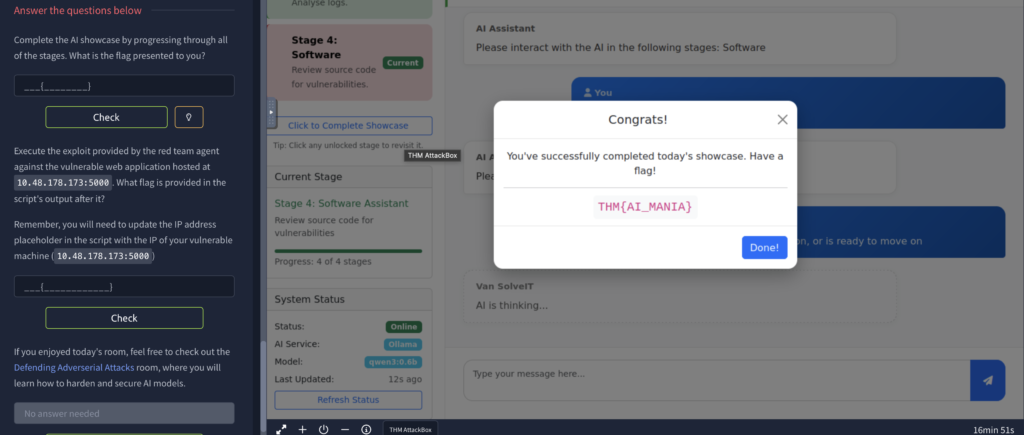Click the first flag answer field

124,86
